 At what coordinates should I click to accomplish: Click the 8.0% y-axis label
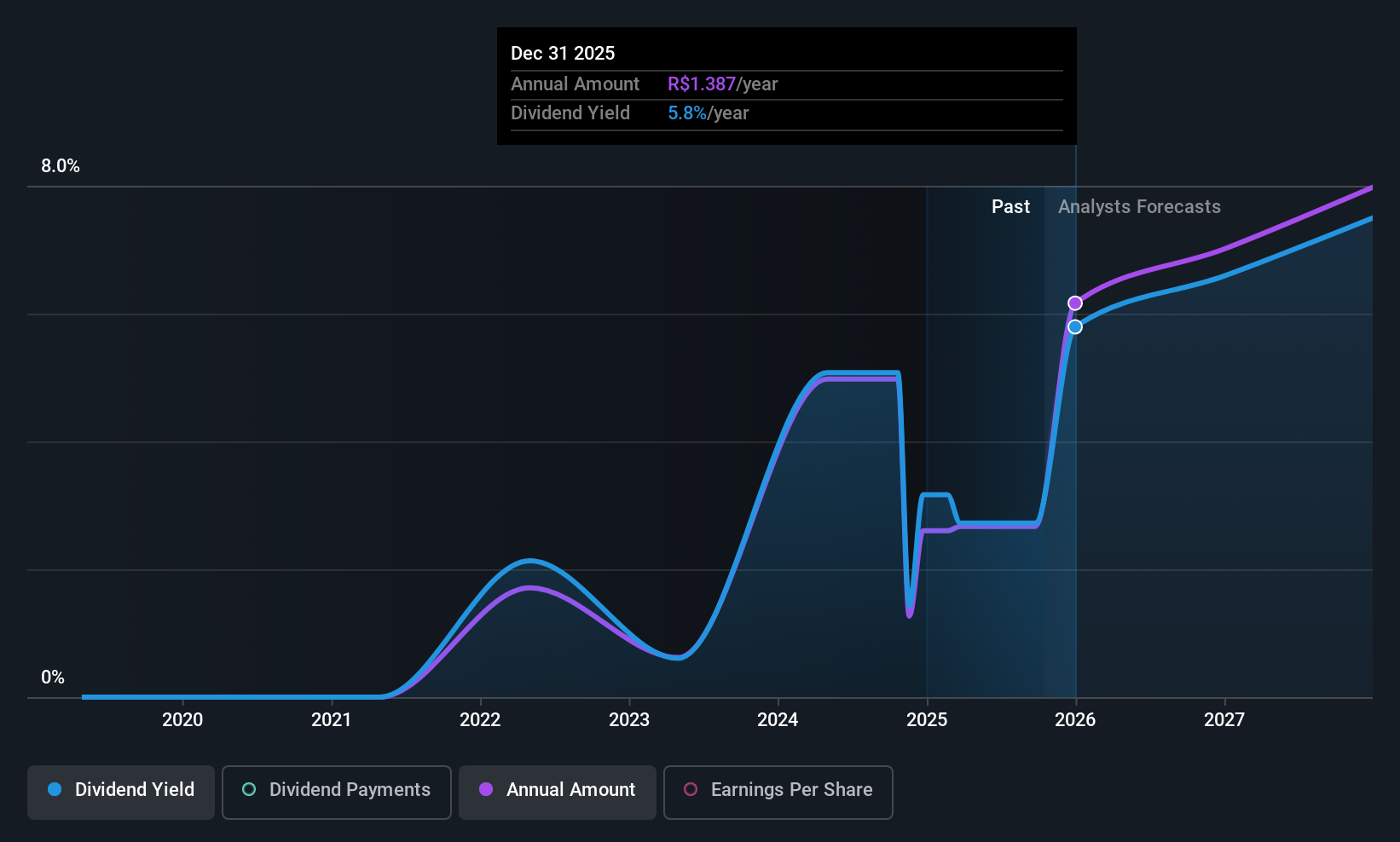click(x=61, y=166)
